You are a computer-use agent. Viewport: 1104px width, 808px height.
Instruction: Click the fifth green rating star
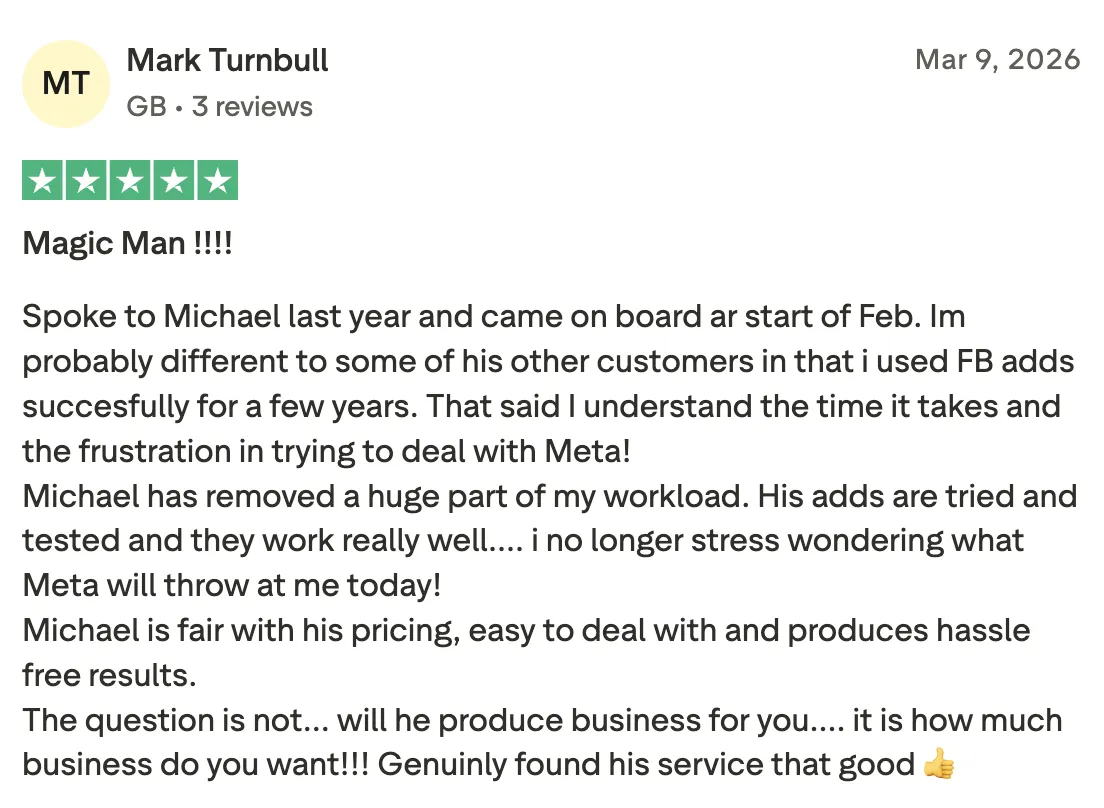(x=218, y=180)
